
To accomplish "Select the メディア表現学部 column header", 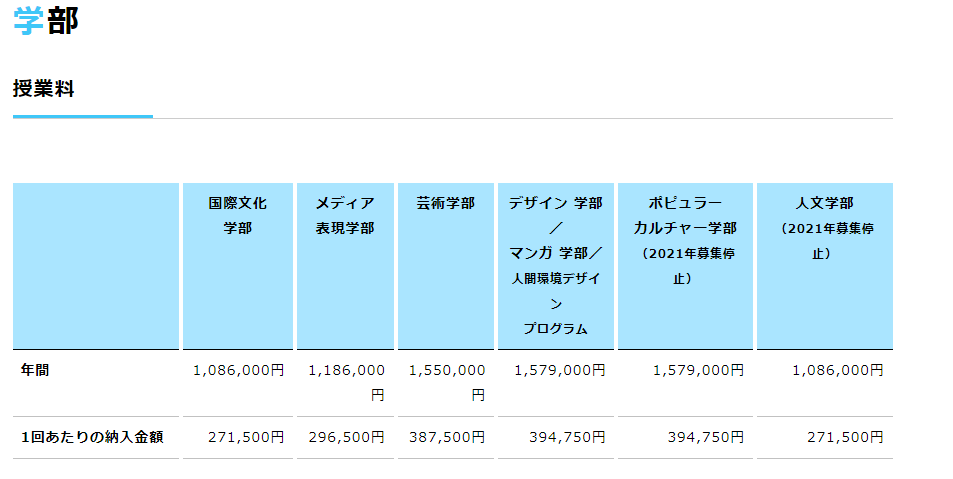I will tap(345, 215).
